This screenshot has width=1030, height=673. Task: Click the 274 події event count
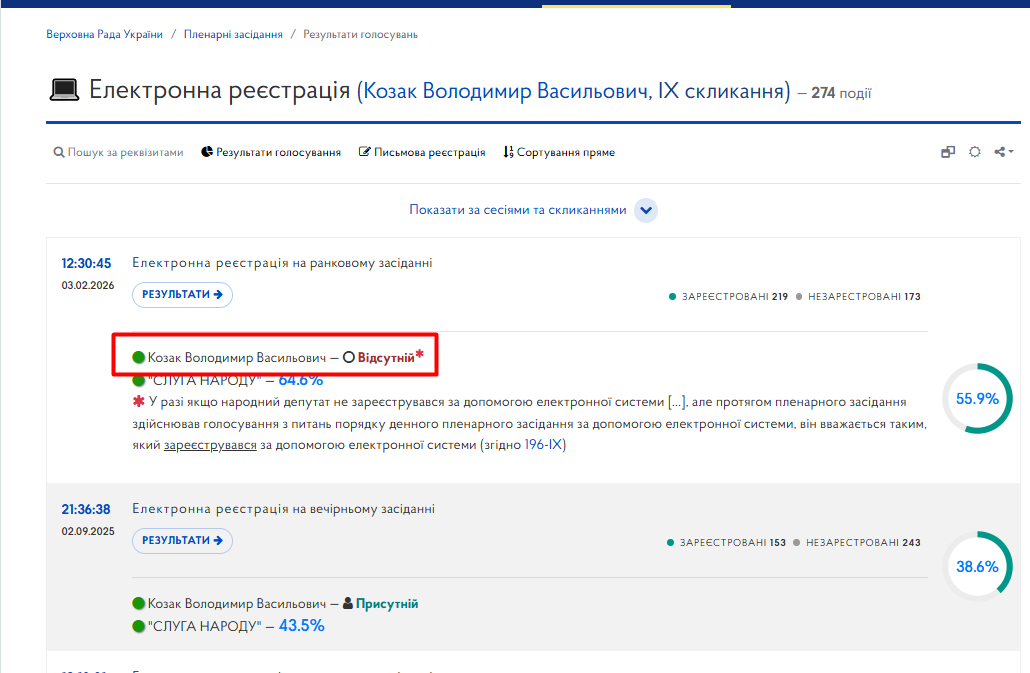click(841, 93)
